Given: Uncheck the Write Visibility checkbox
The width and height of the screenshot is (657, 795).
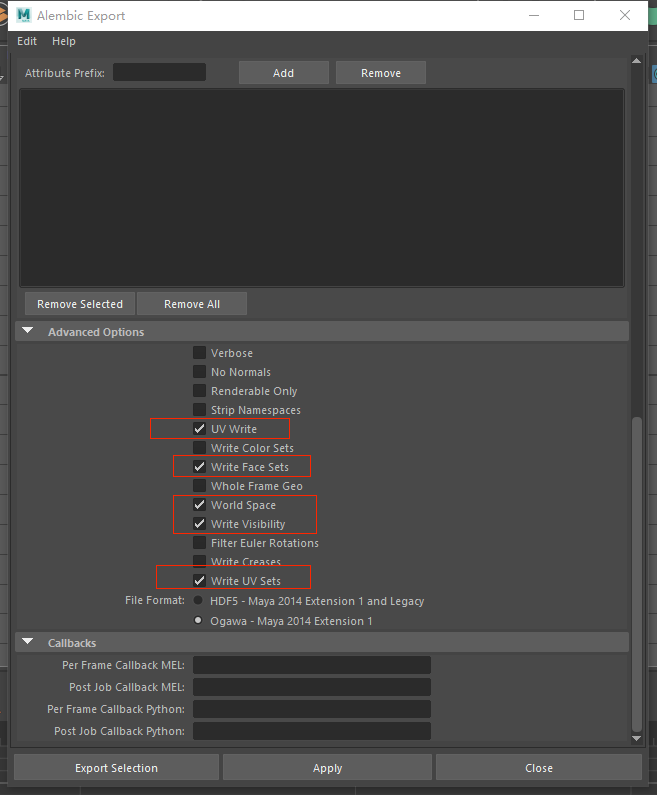Looking at the screenshot, I should (199, 524).
